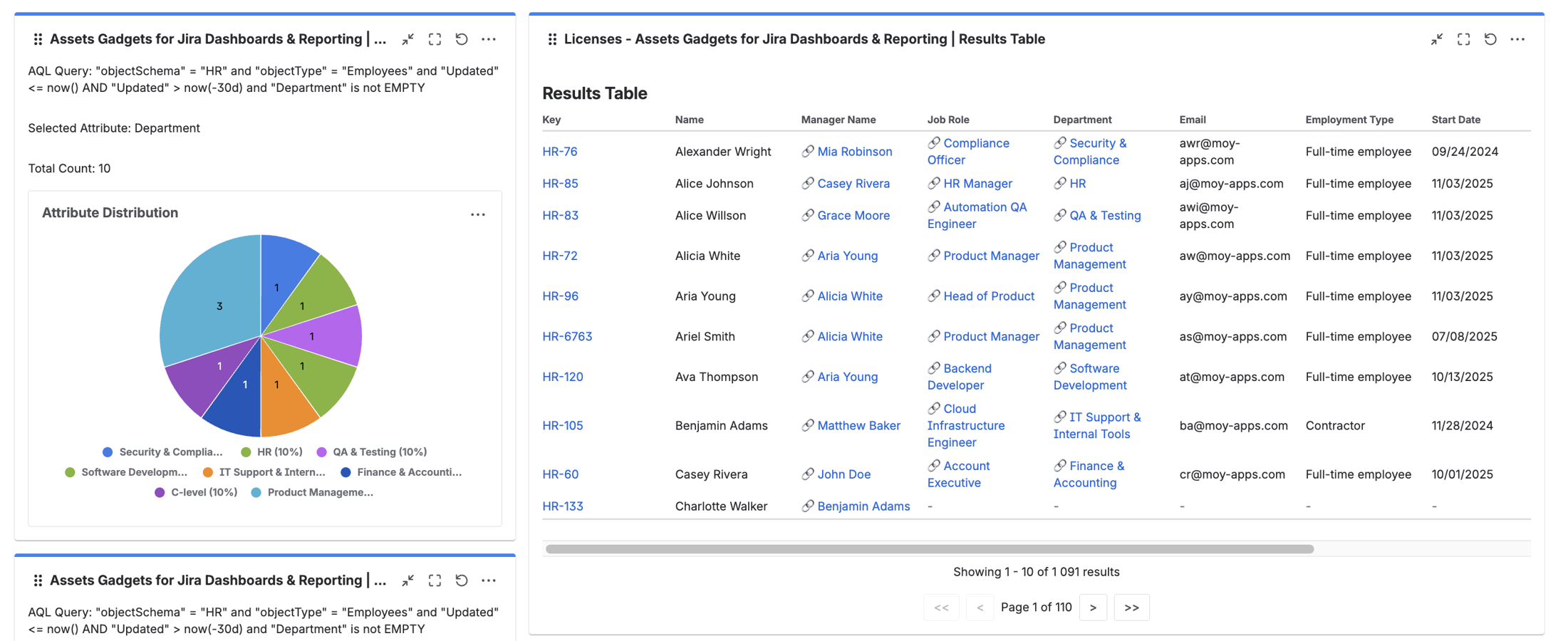Refresh the bottom-left Assets Gadgets panel

point(462,580)
